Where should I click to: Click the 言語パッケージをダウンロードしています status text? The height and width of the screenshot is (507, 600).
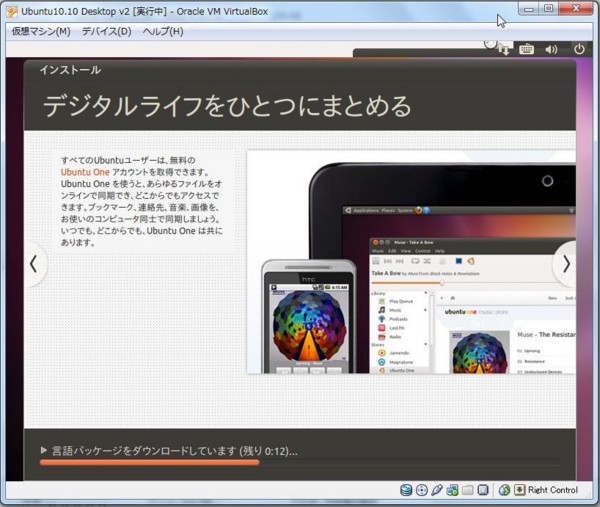click(x=174, y=451)
